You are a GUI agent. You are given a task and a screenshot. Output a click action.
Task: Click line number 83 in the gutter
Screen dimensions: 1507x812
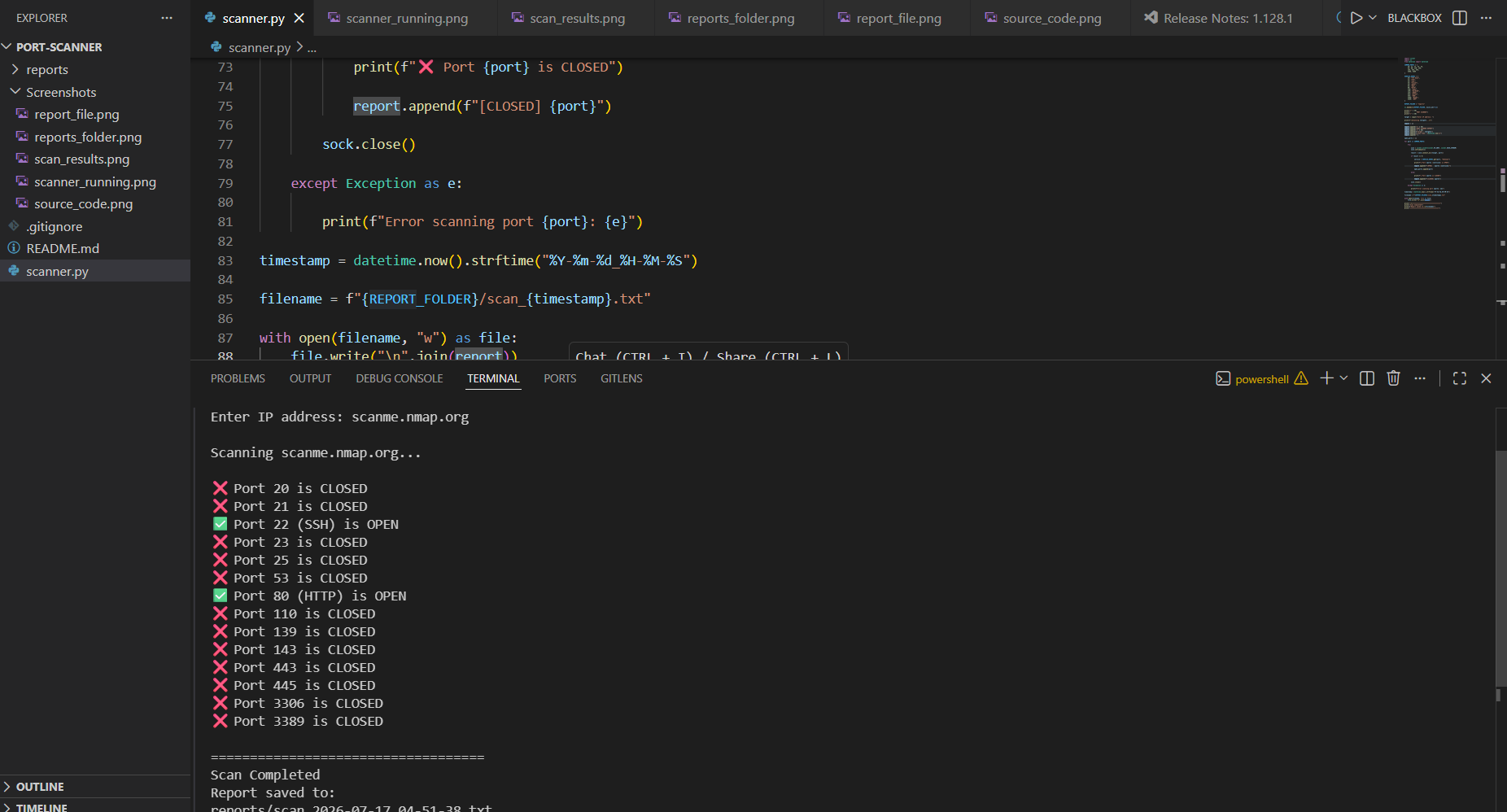(225, 261)
